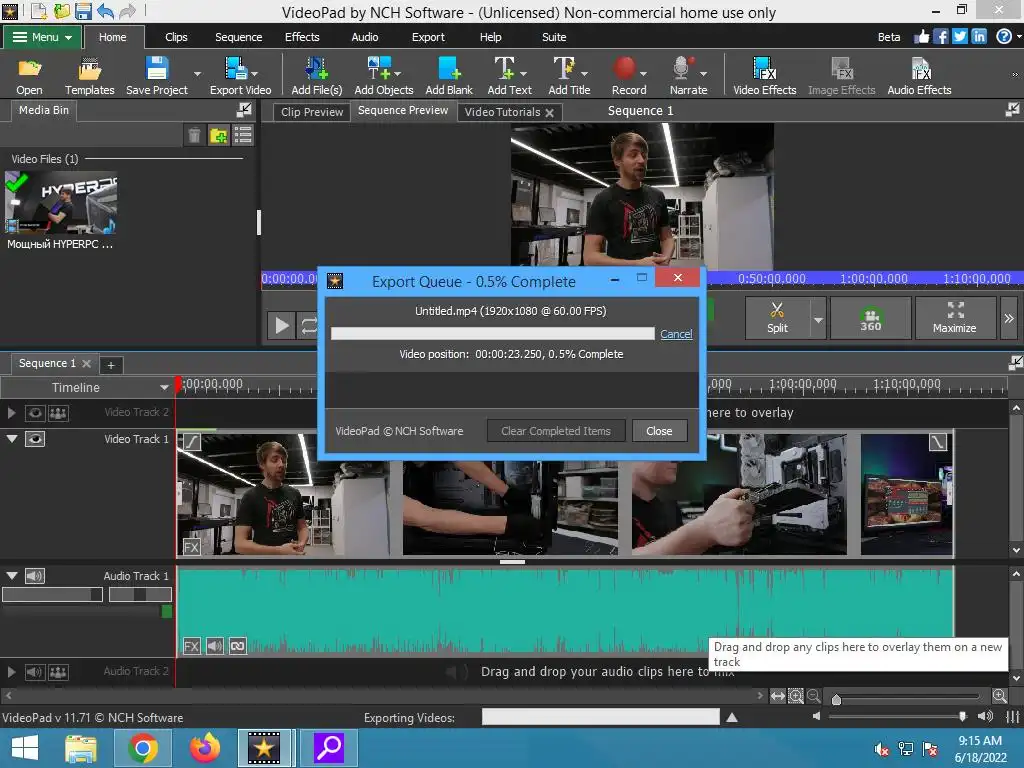
Task: Select the Clip Preview tab
Action: [312, 112]
